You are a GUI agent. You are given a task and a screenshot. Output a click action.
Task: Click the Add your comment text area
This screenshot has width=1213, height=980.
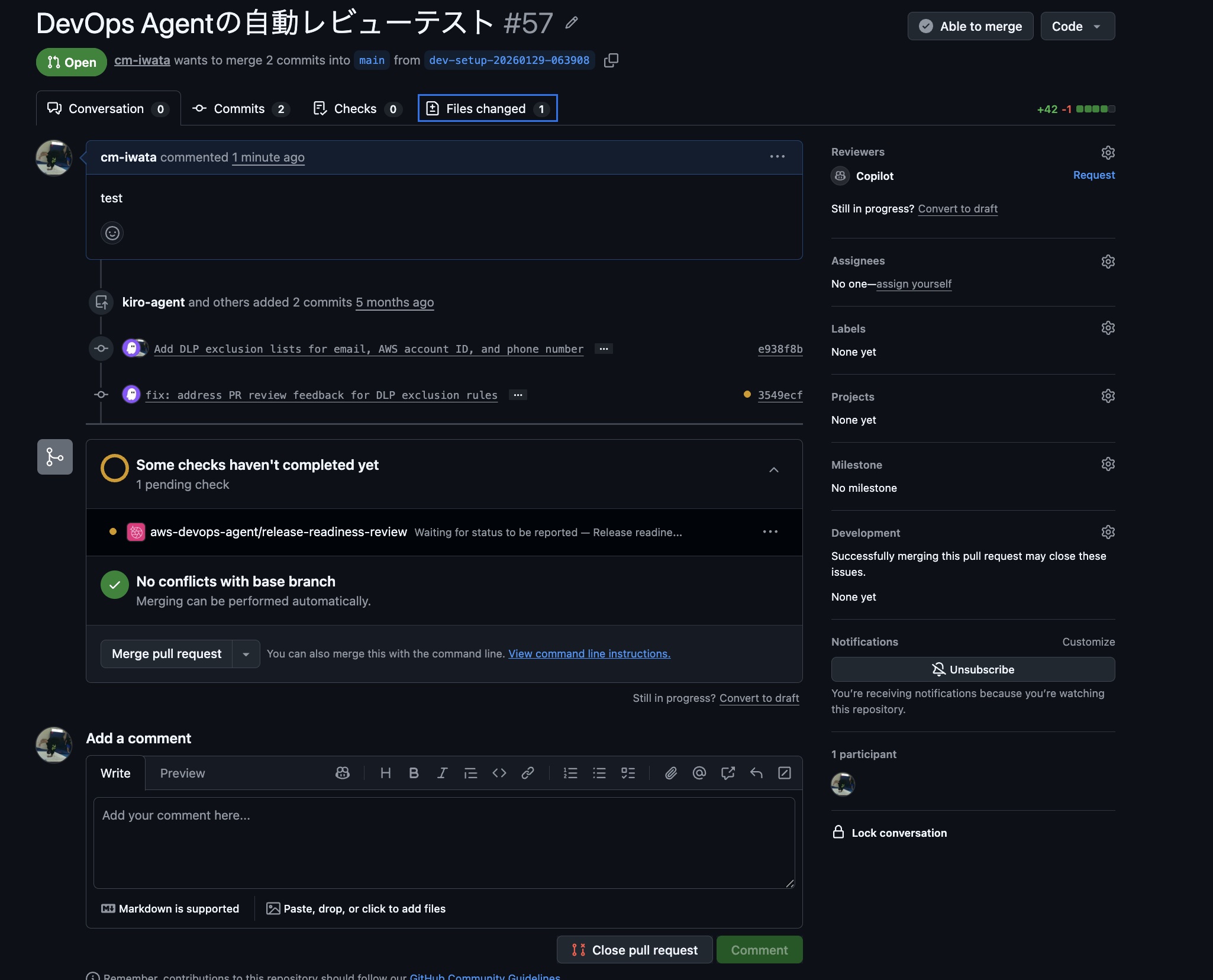[444, 843]
